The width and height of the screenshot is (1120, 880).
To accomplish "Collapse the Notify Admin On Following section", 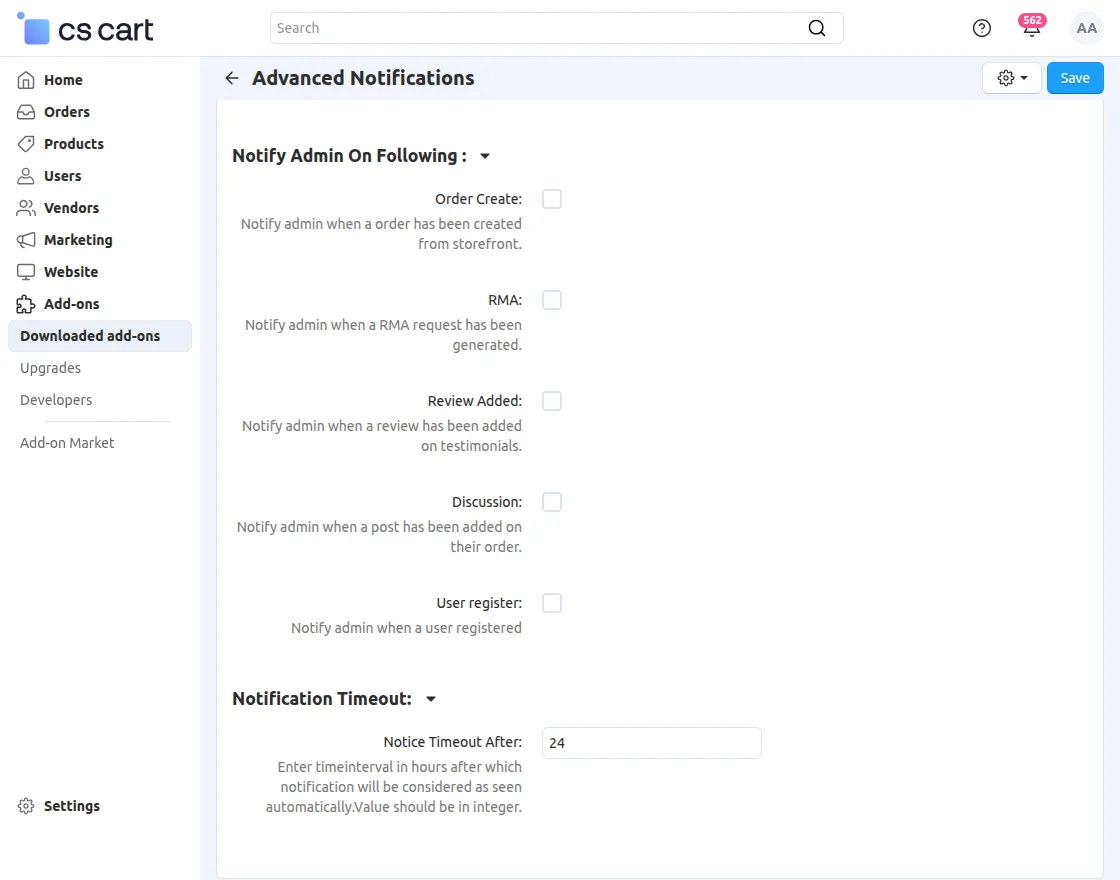I will (484, 156).
